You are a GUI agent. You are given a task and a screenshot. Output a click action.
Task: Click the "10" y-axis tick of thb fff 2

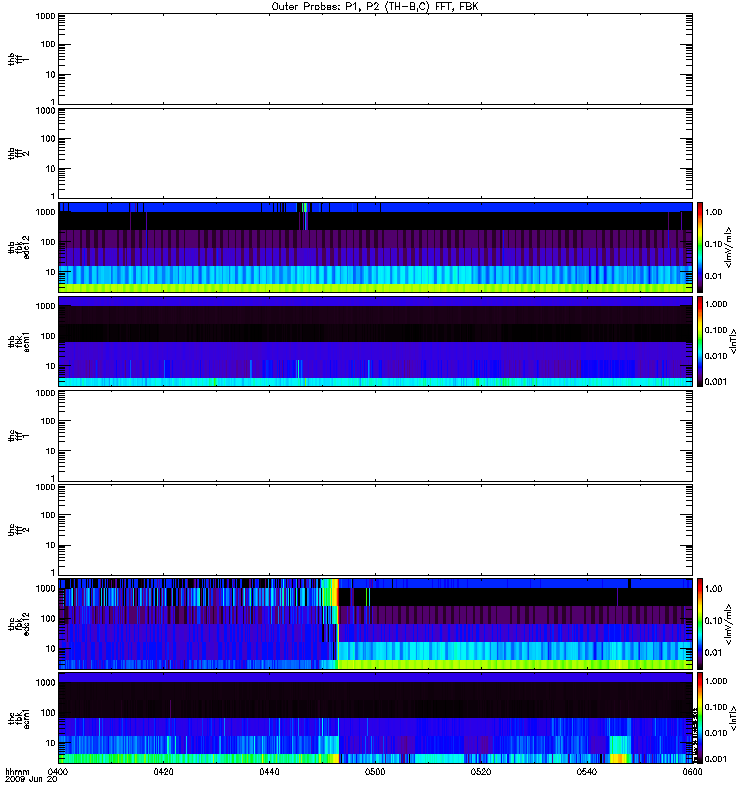51,169
